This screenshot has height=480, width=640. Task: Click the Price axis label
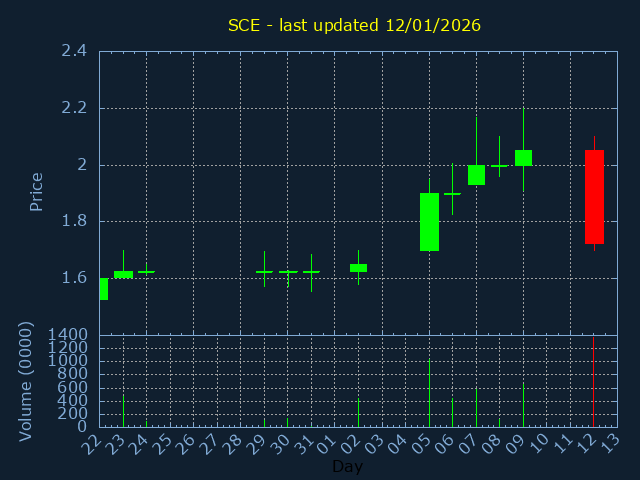[37, 191]
